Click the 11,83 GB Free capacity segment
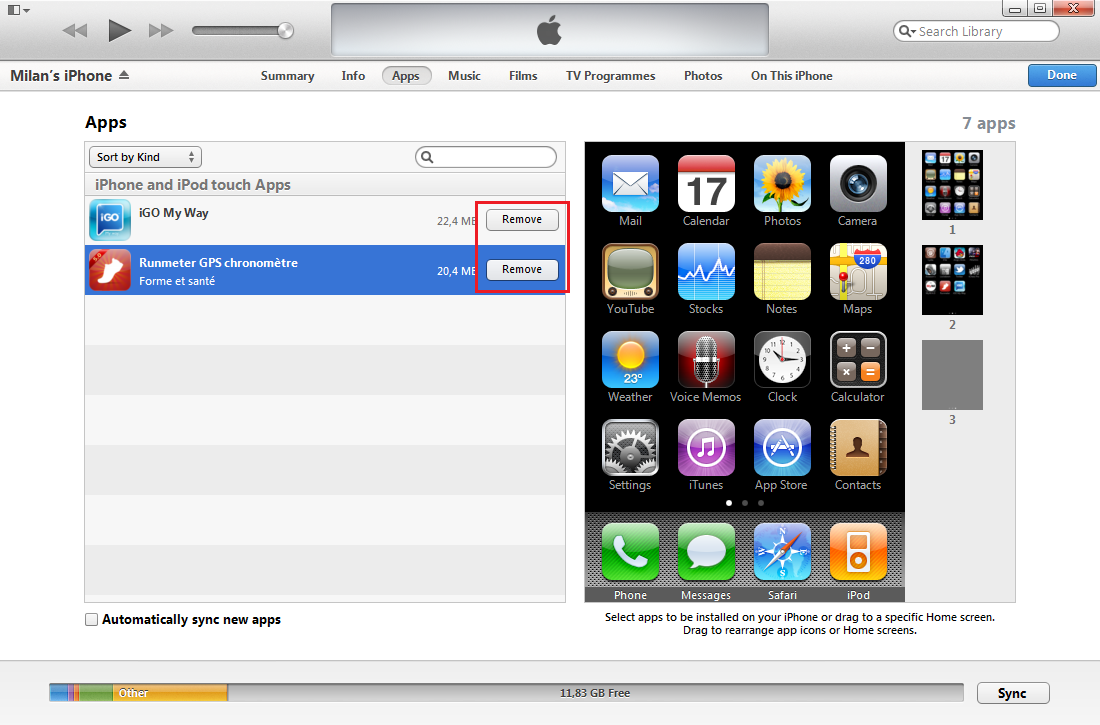This screenshot has height=725, width=1100. (x=595, y=693)
